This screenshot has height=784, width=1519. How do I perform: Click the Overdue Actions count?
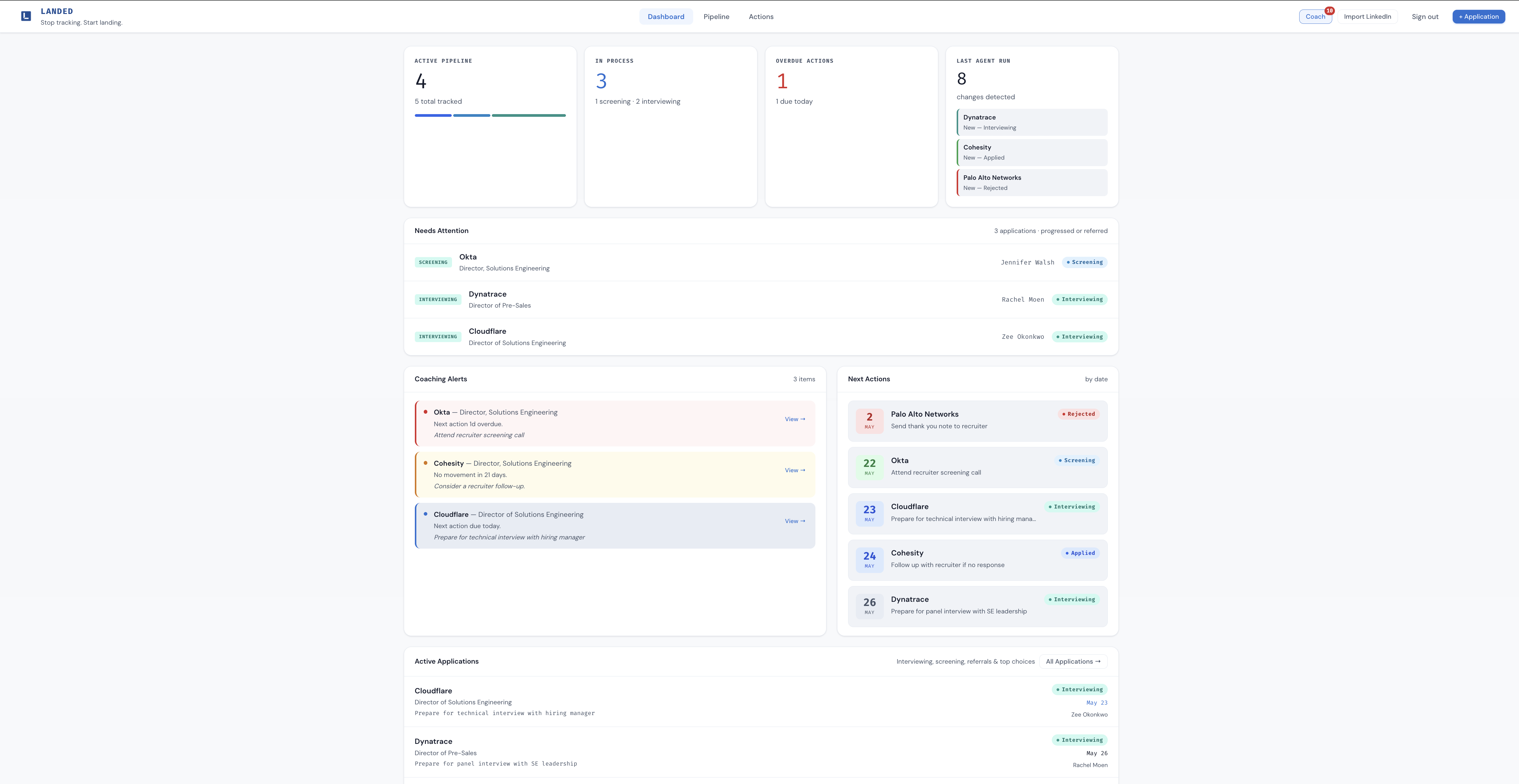pyautogui.click(x=782, y=81)
